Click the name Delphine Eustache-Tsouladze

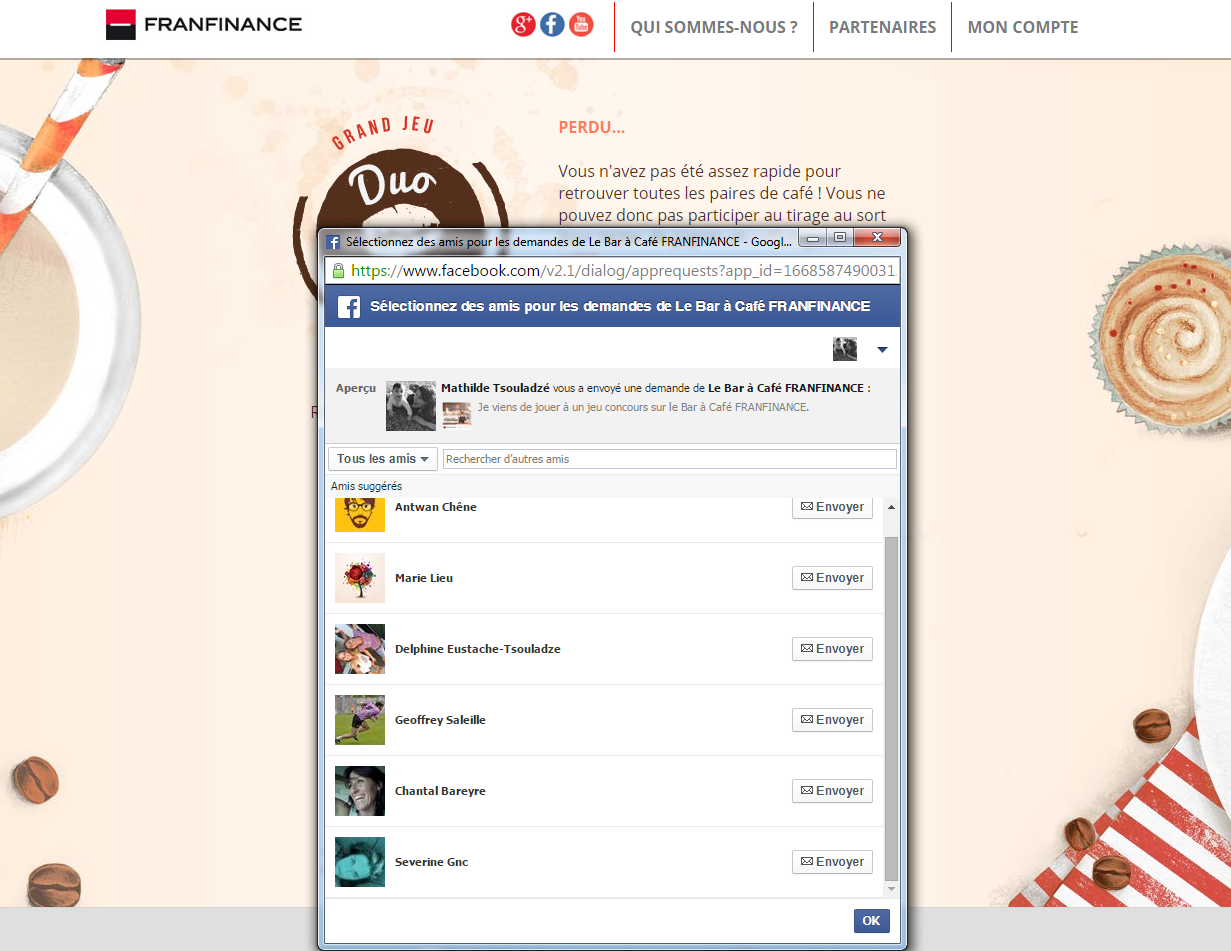point(478,649)
